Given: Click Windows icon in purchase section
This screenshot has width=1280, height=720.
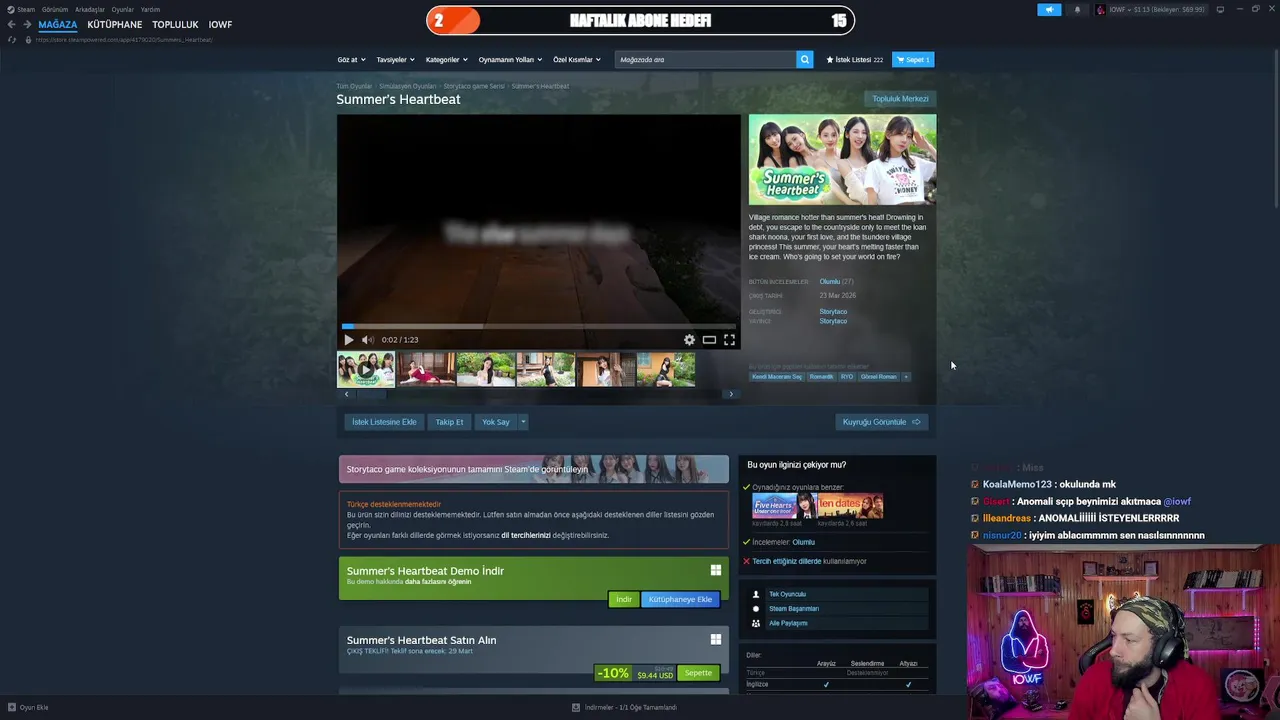Looking at the screenshot, I should coord(715,639).
